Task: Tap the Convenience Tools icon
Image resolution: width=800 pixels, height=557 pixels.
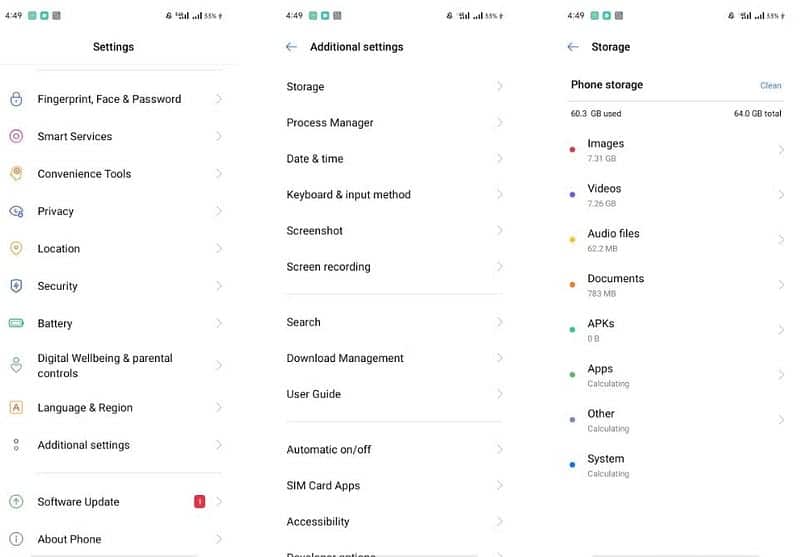Action: (x=16, y=173)
